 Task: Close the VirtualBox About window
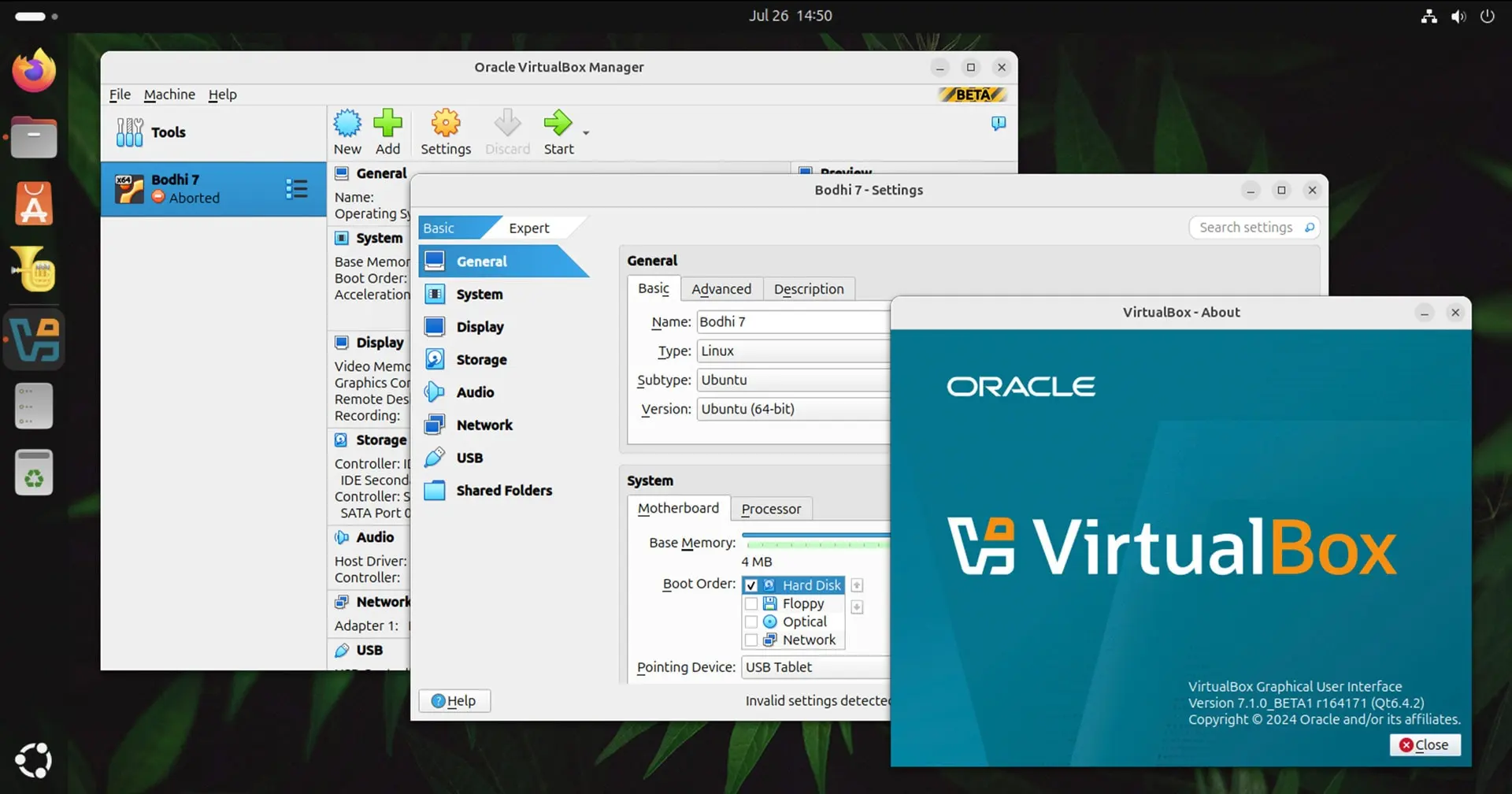1425,744
